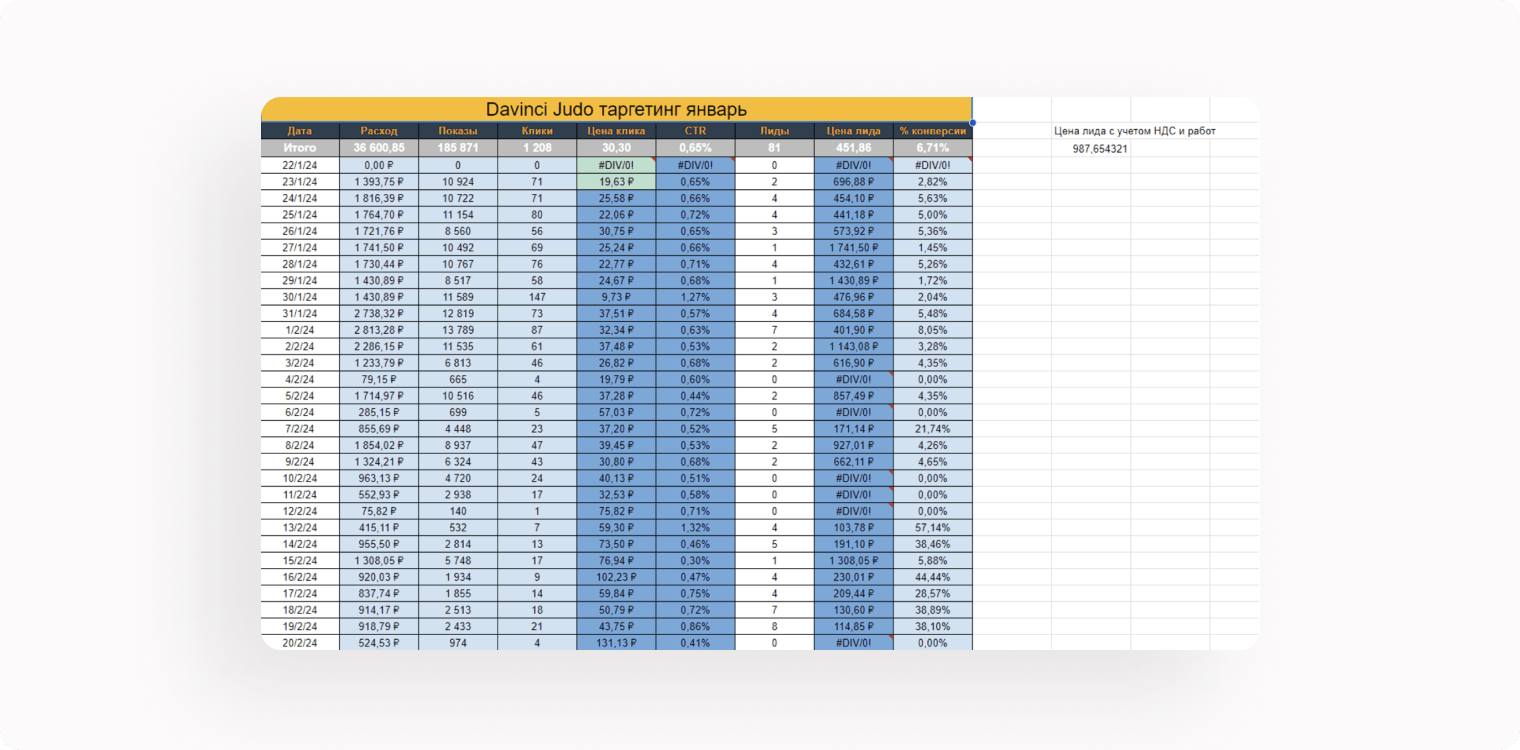The width and height of the screenshot is (1520, 750).
Task: Click the "Davinci Judo таргетинг январь" title cell
Action: (616, 110)
